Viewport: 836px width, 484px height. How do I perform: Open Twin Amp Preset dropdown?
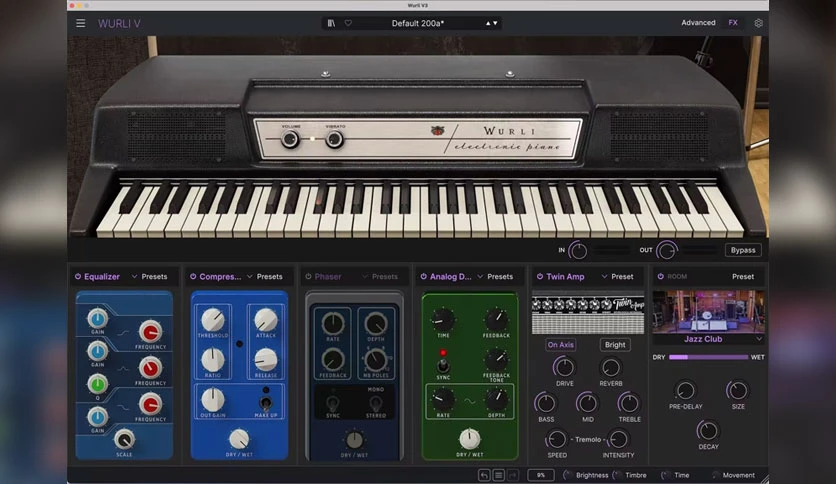[x=617, y=276]
